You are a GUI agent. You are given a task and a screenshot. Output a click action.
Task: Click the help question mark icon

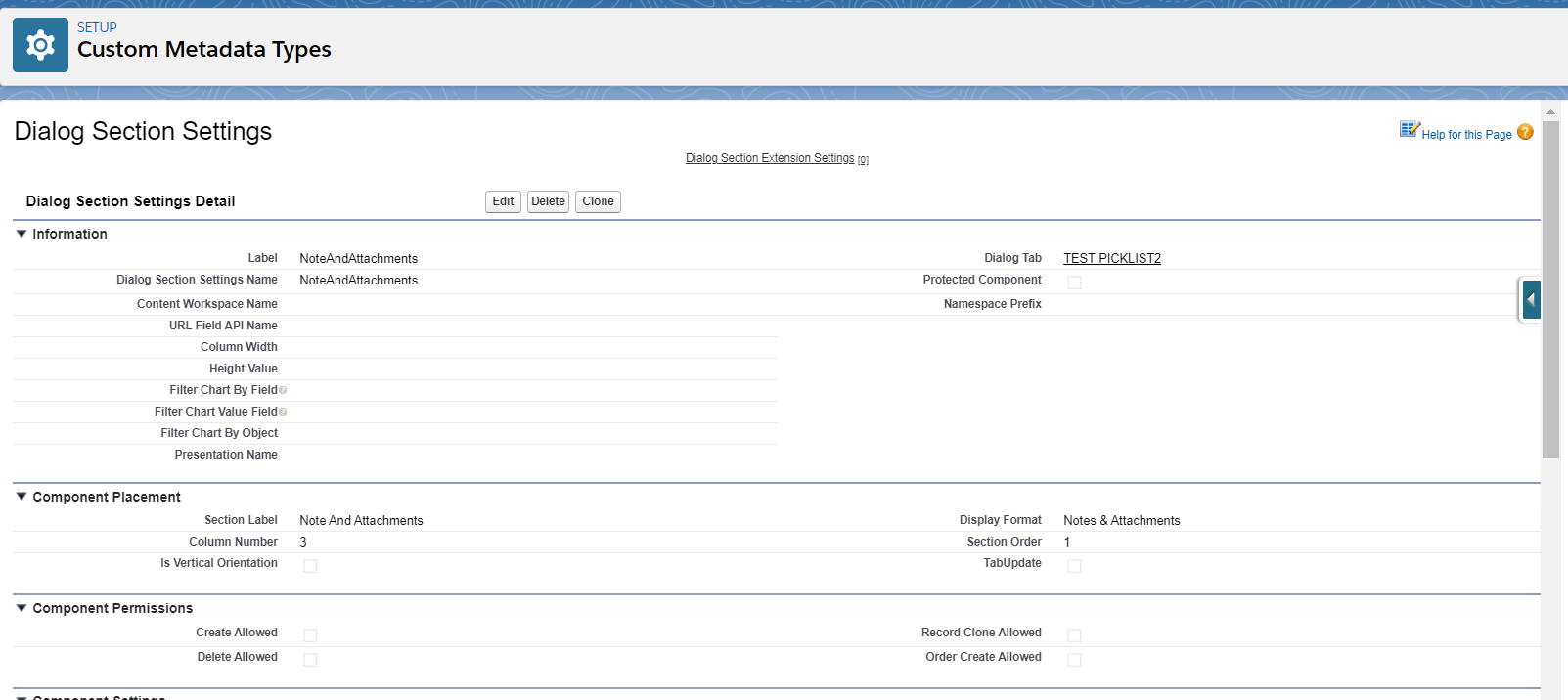[1525, 133]
